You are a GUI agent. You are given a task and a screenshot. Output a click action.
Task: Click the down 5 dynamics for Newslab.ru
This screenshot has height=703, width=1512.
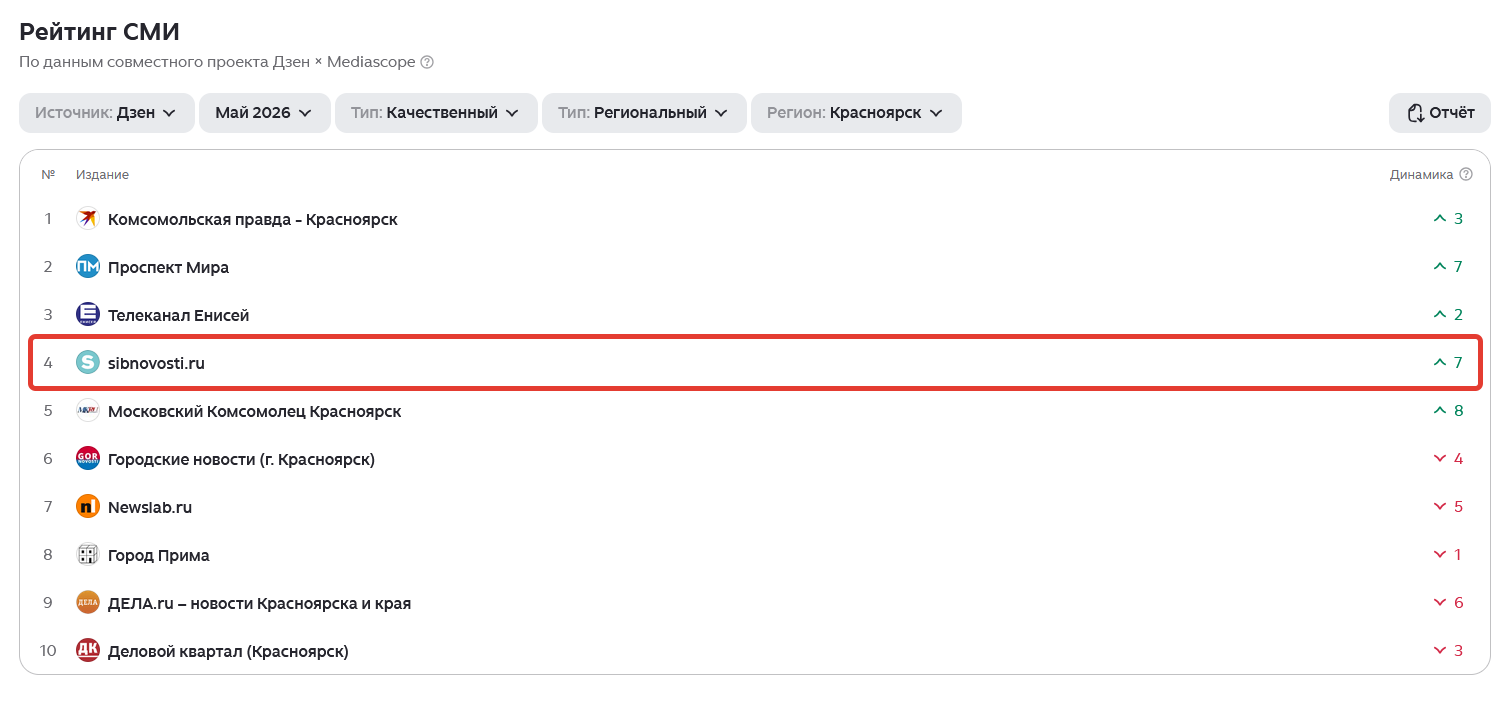point(1448,507)
